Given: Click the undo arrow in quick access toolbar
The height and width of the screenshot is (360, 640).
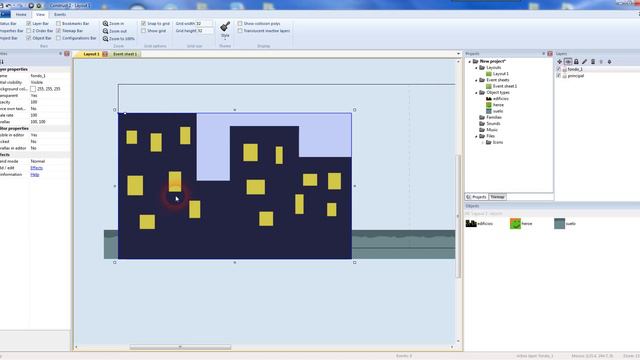Looking at the screenshot, I should pos(8,6).
